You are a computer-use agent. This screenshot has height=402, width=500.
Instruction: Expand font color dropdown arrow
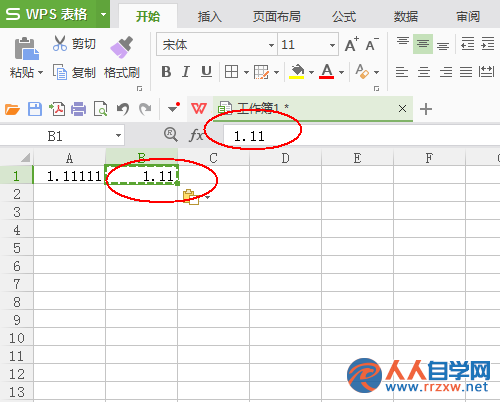tap(341, 72)
